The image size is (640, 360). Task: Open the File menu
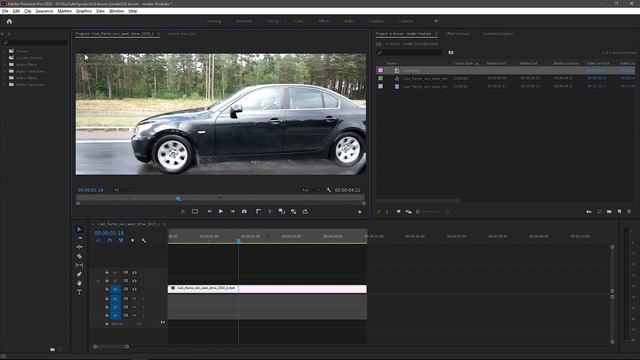5,11
